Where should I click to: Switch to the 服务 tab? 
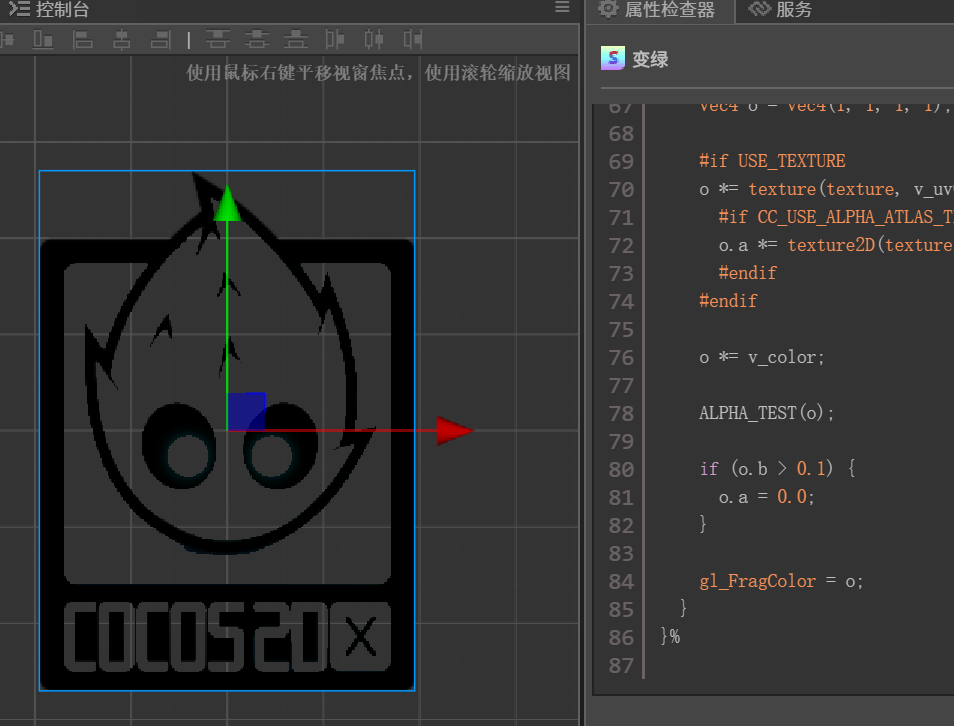pyautogui.click(x=781, y=9)
